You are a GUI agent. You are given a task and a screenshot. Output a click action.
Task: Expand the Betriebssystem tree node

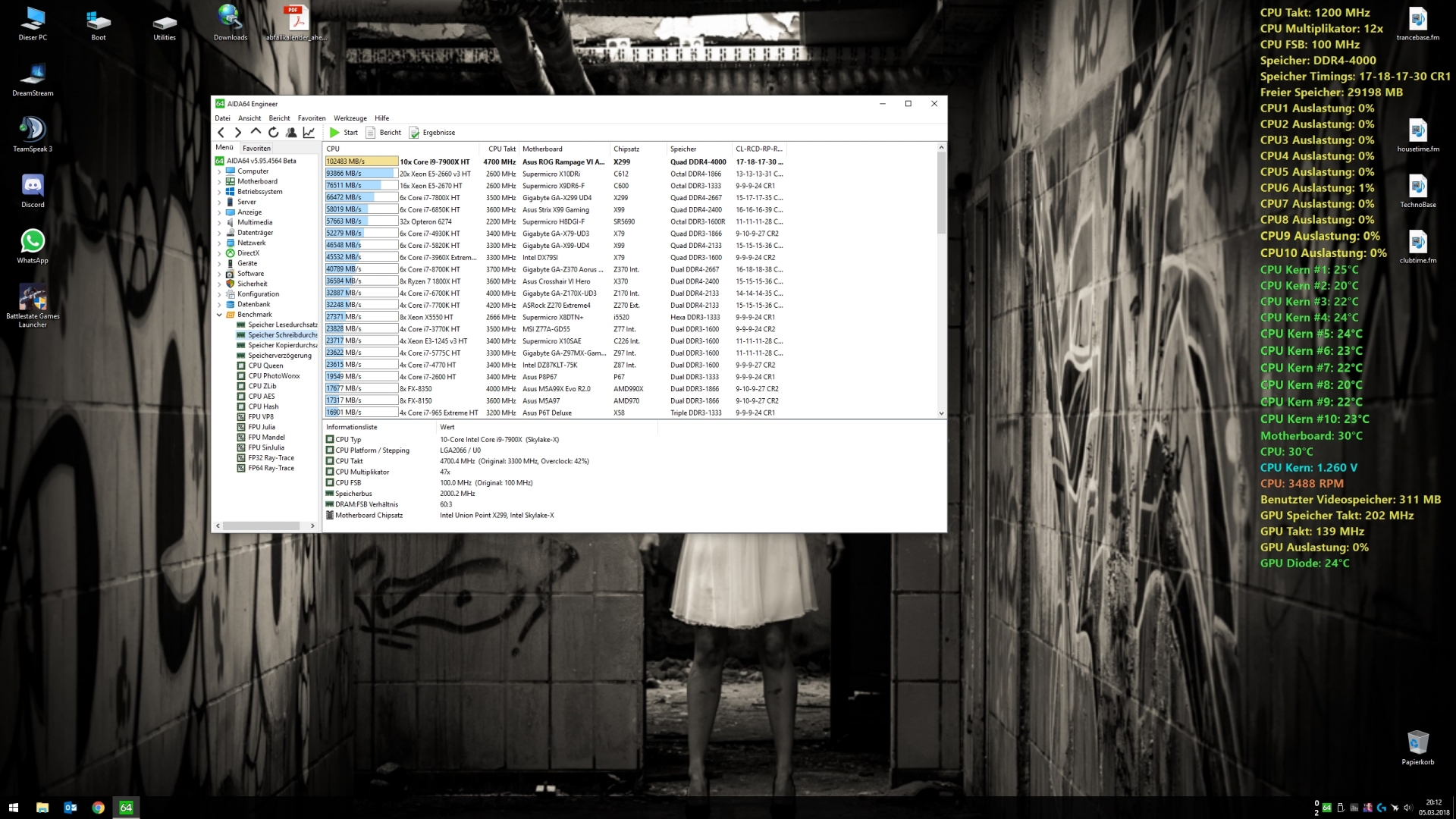tap(220, 192)
